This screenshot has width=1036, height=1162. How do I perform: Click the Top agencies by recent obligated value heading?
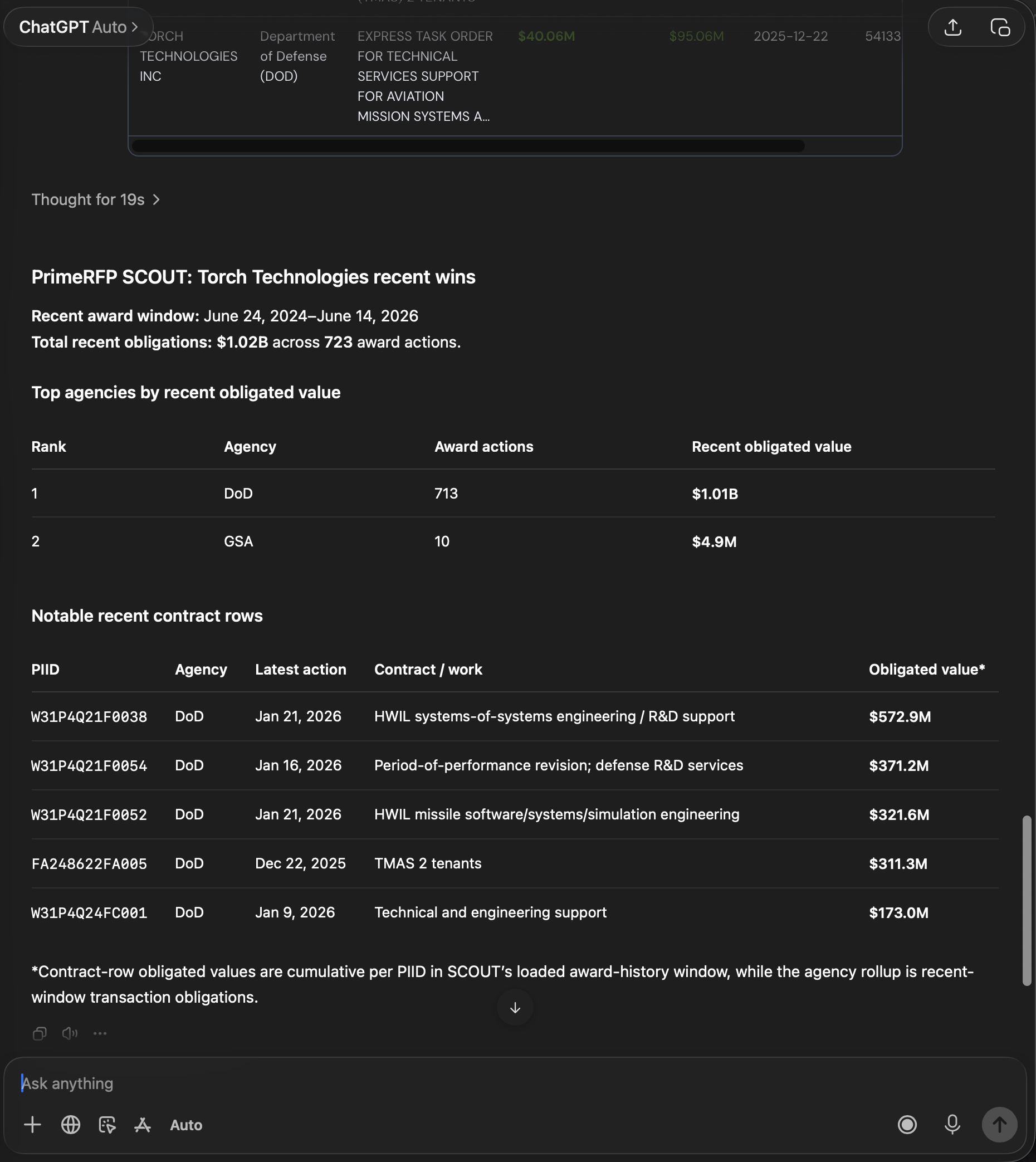click(185, 392)
